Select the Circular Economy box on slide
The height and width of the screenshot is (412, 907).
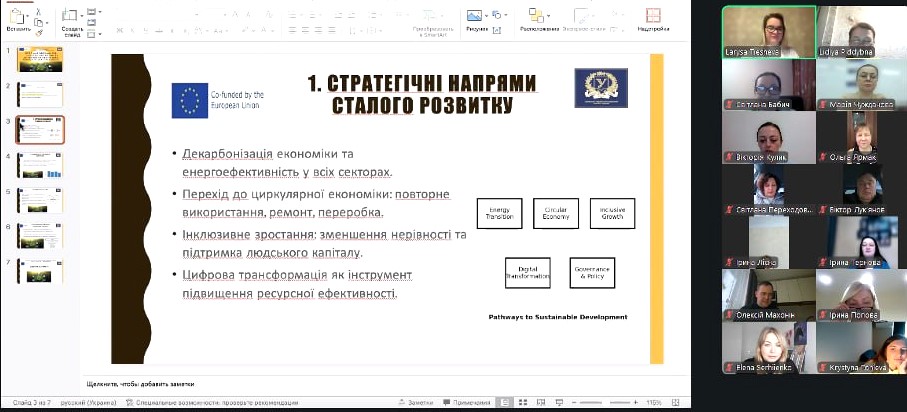pos(556,213)
